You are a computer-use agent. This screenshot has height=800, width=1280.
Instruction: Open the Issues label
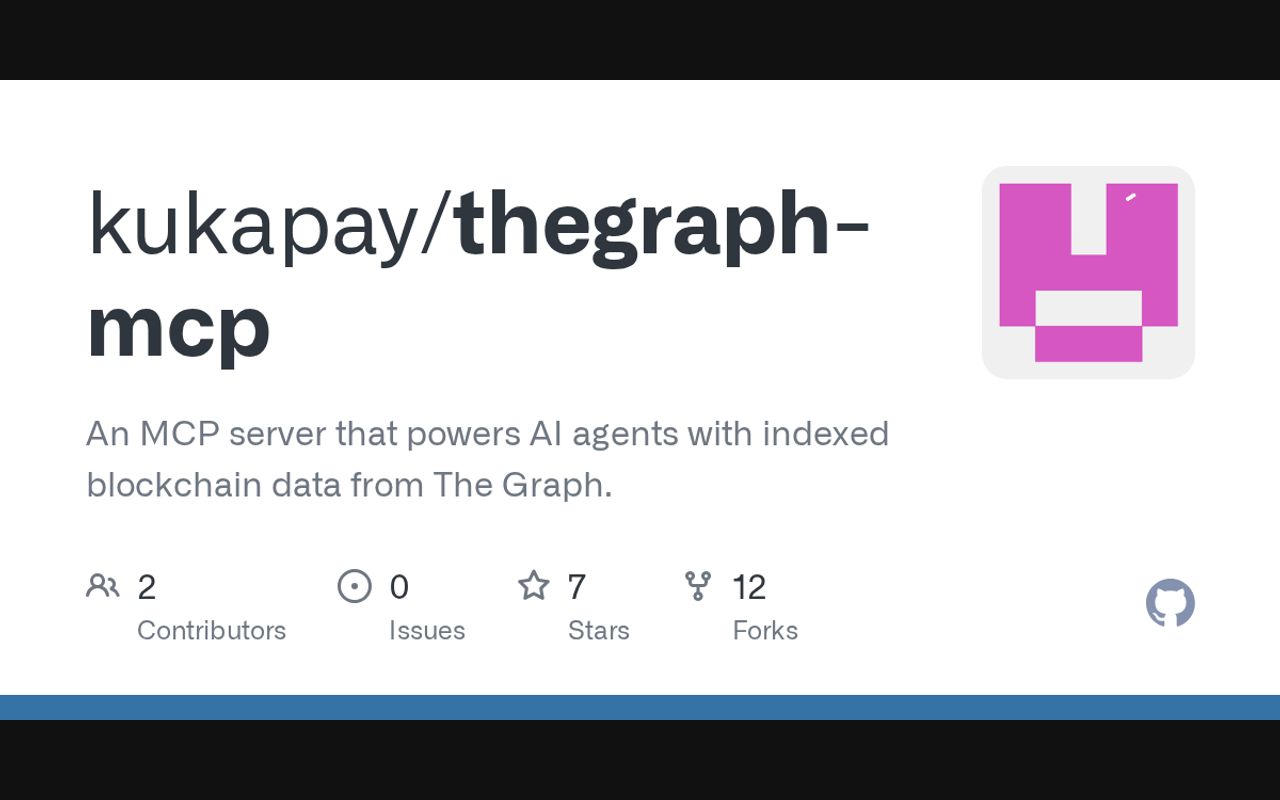427,630
